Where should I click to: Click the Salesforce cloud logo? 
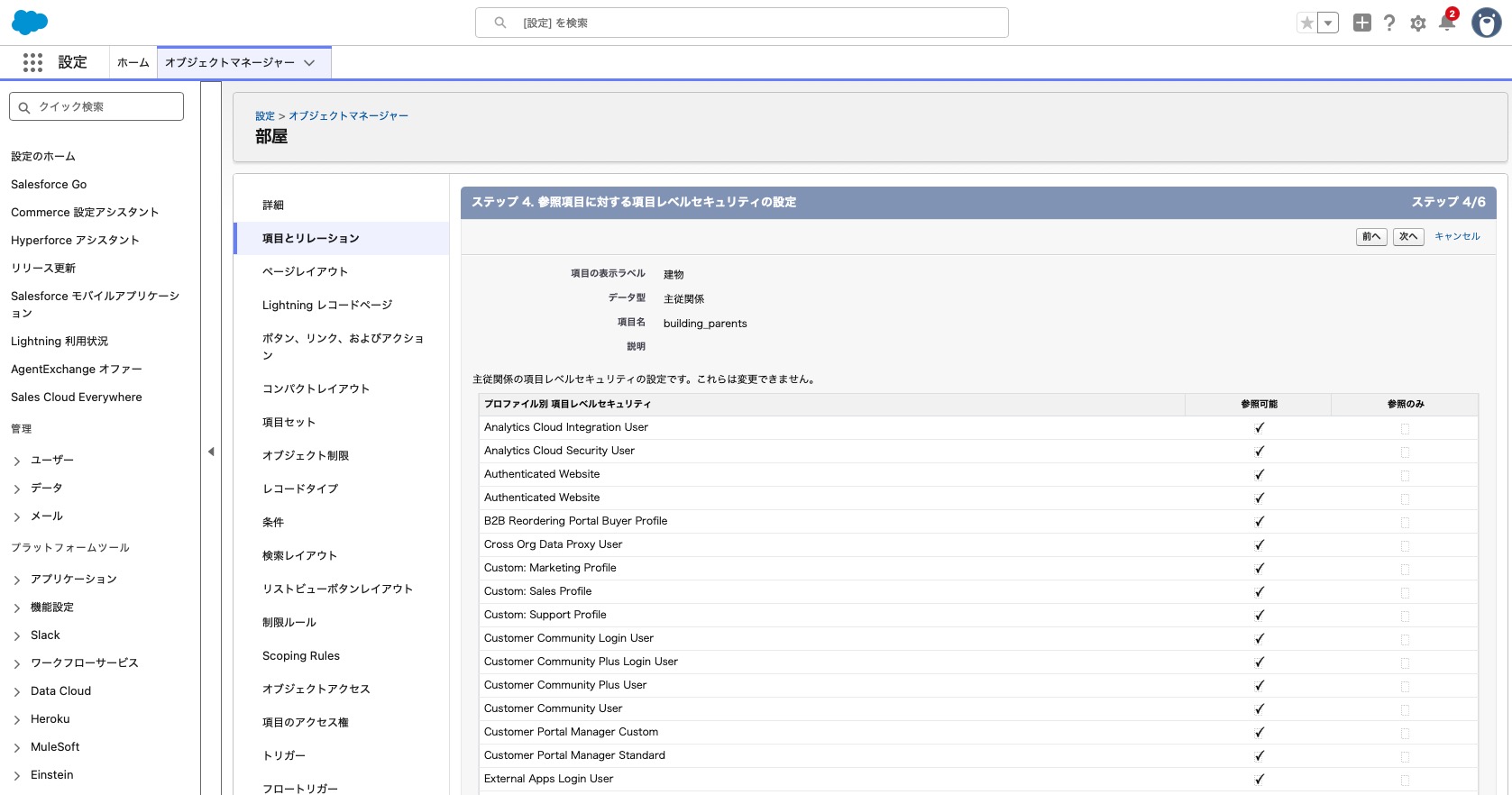[x=30, y=23]
